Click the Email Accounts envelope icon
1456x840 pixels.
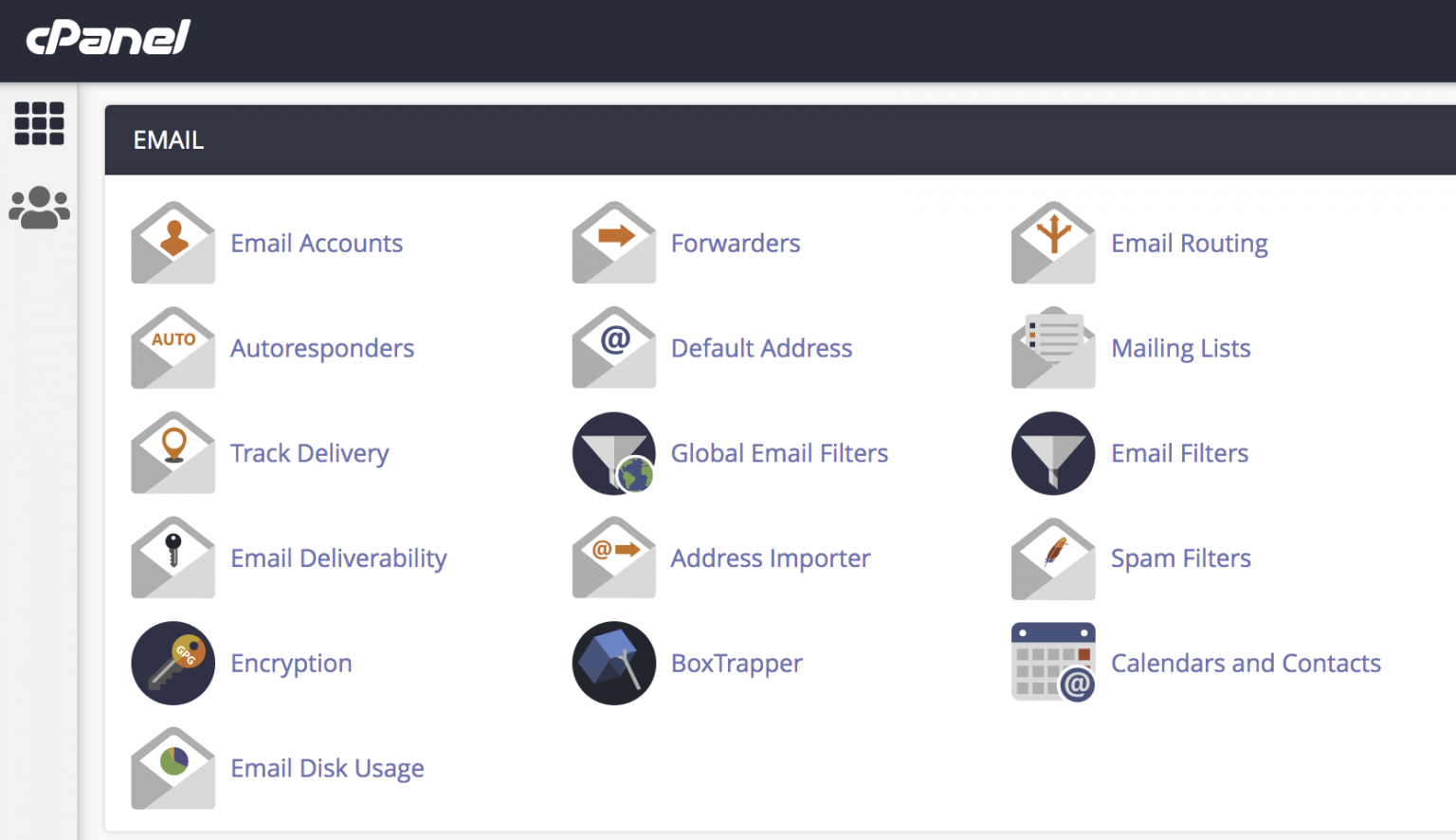[173, 244]
